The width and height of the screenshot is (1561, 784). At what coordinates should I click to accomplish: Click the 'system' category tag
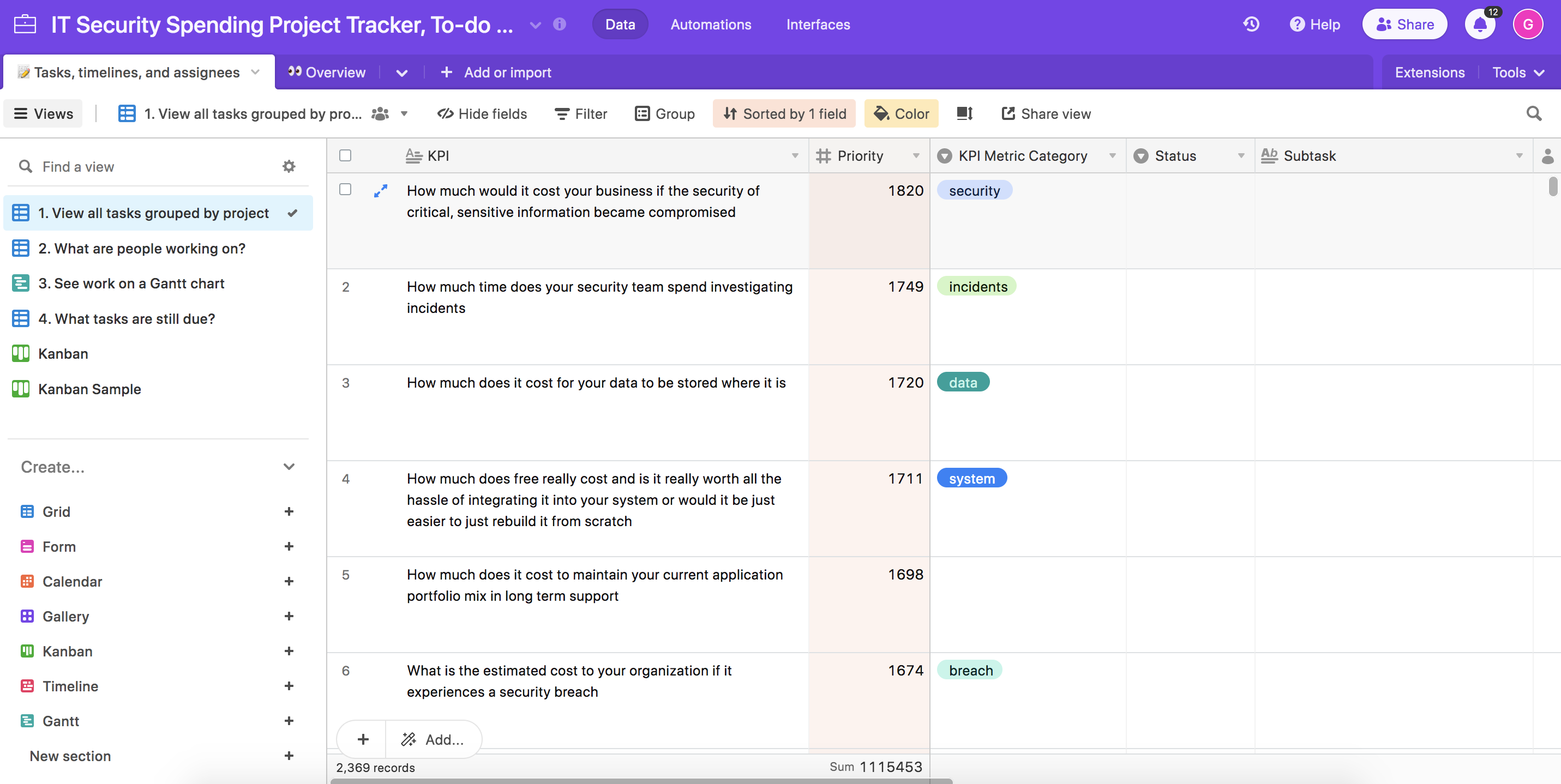pos(971,478)
